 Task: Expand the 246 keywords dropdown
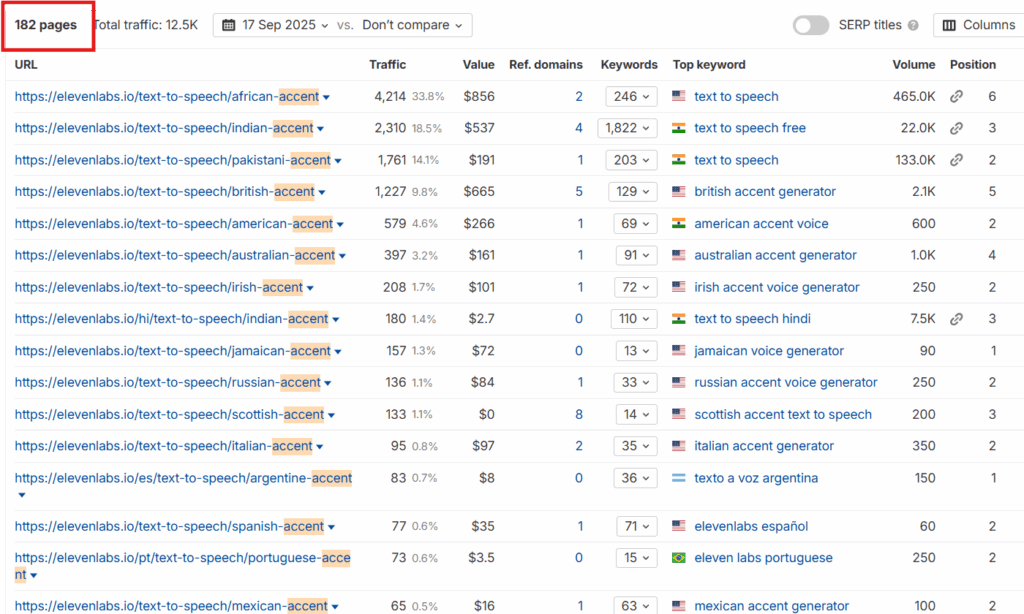click(631, 97)
